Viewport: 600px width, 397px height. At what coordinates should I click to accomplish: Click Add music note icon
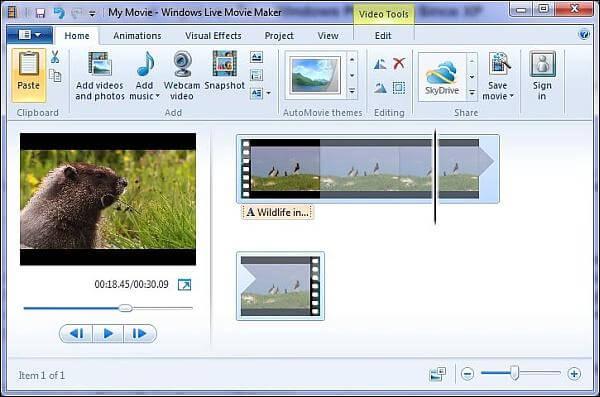(x=145, y=64)
